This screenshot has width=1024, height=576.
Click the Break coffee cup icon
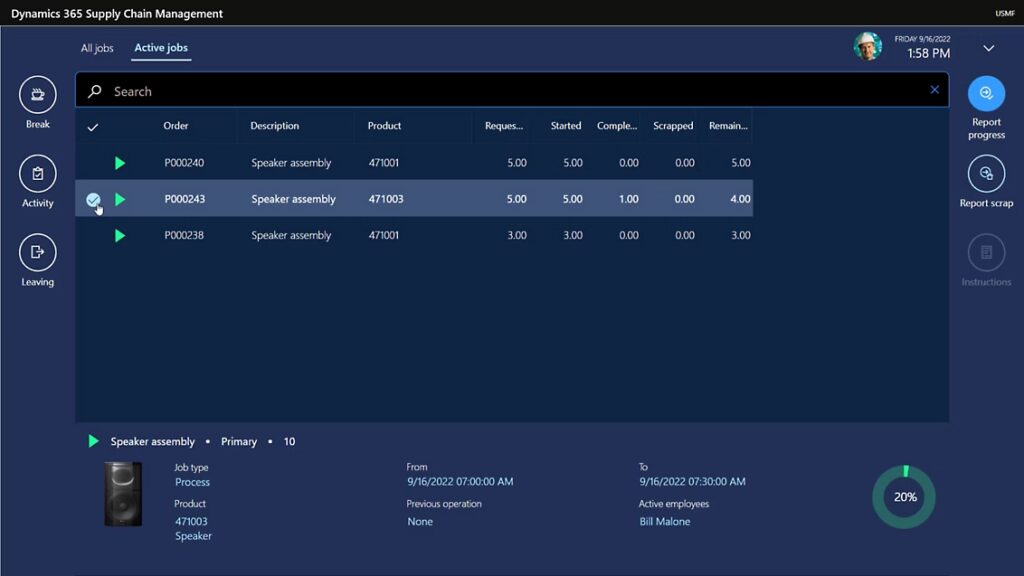tap(38, 95)
